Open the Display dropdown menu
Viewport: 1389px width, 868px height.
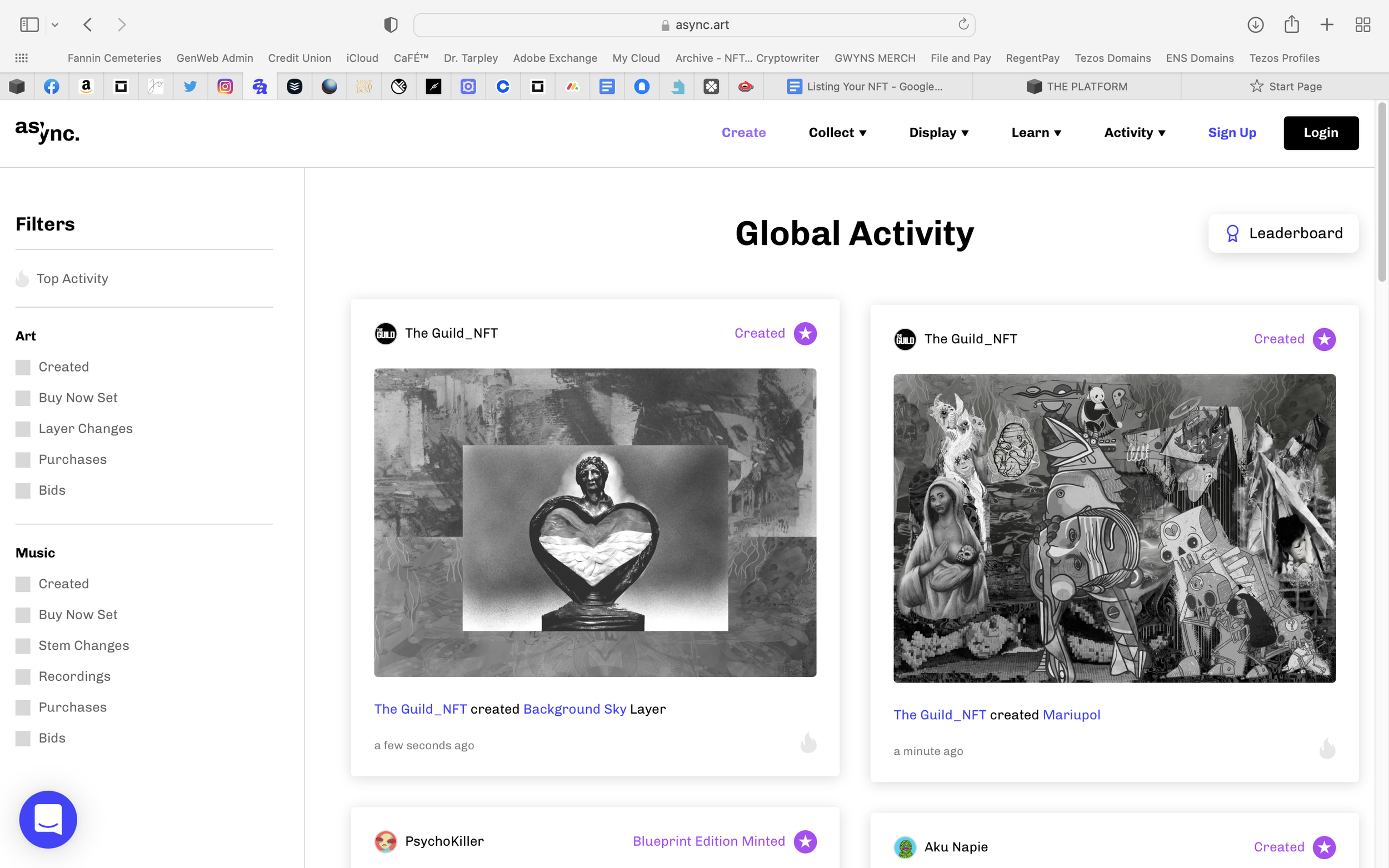(x=938, y=133)
